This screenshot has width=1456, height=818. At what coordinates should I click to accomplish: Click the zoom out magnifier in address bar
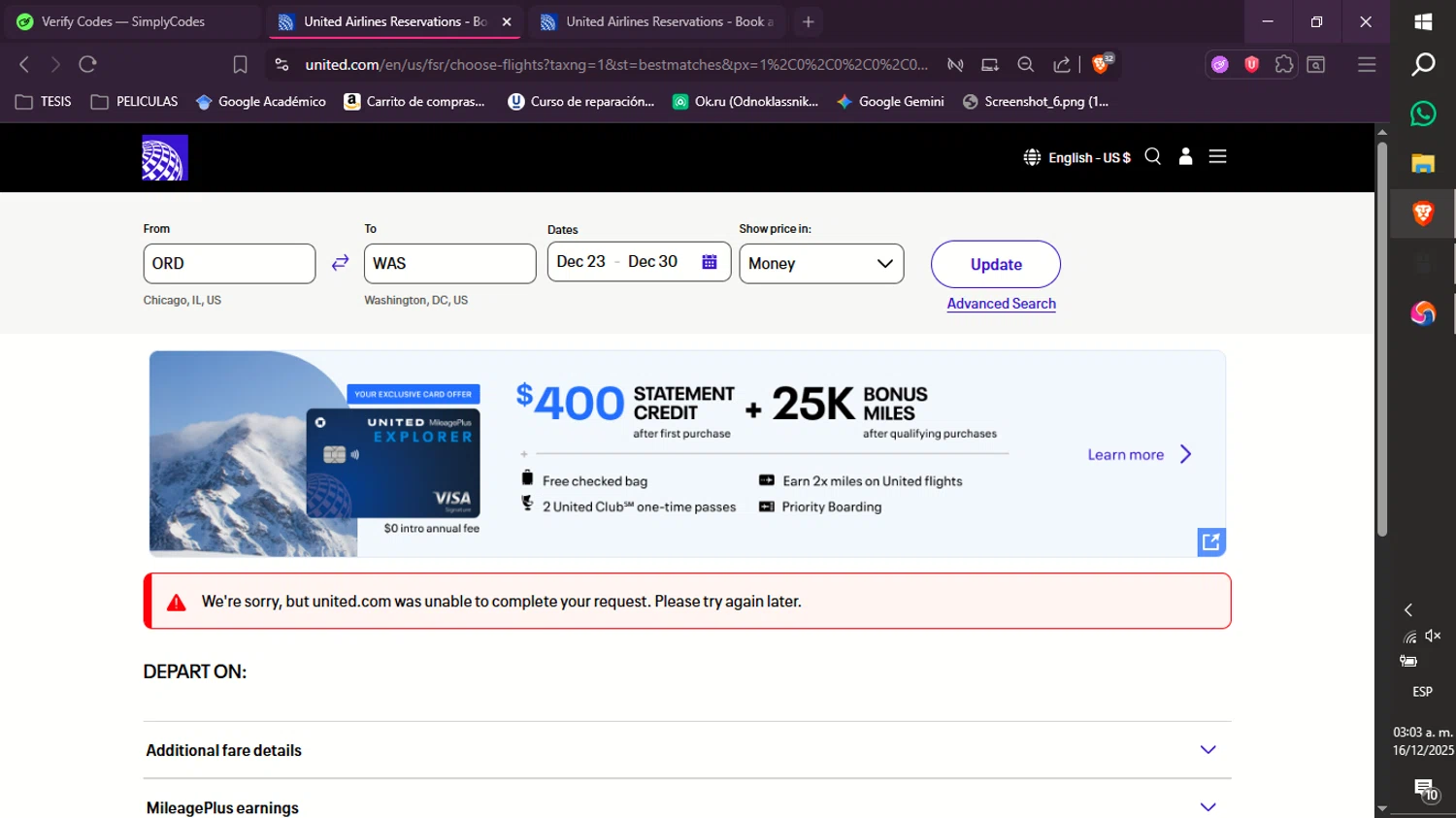[x=1025, y=64]
